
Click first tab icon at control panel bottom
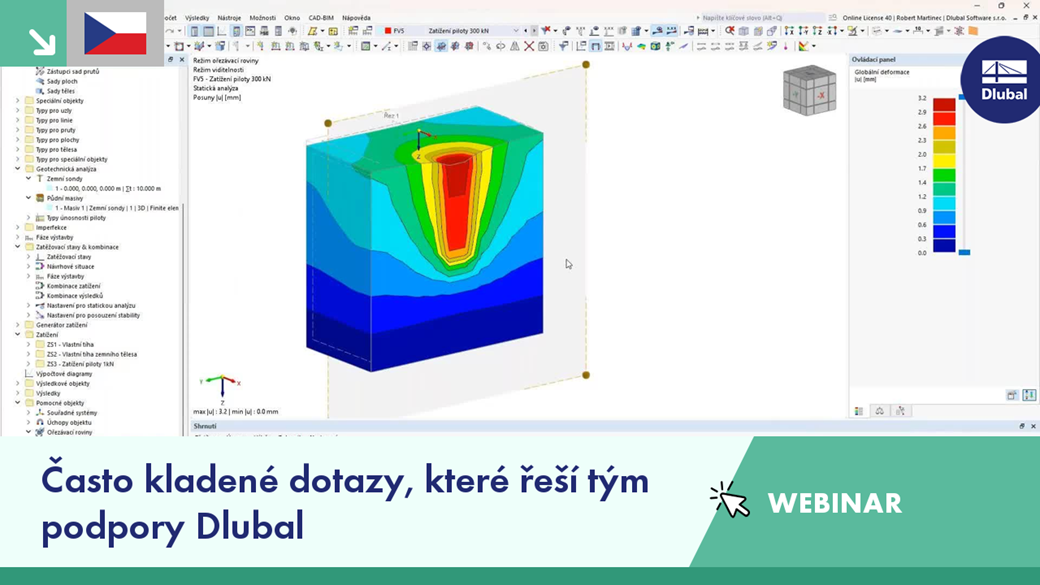pos(859,411)
